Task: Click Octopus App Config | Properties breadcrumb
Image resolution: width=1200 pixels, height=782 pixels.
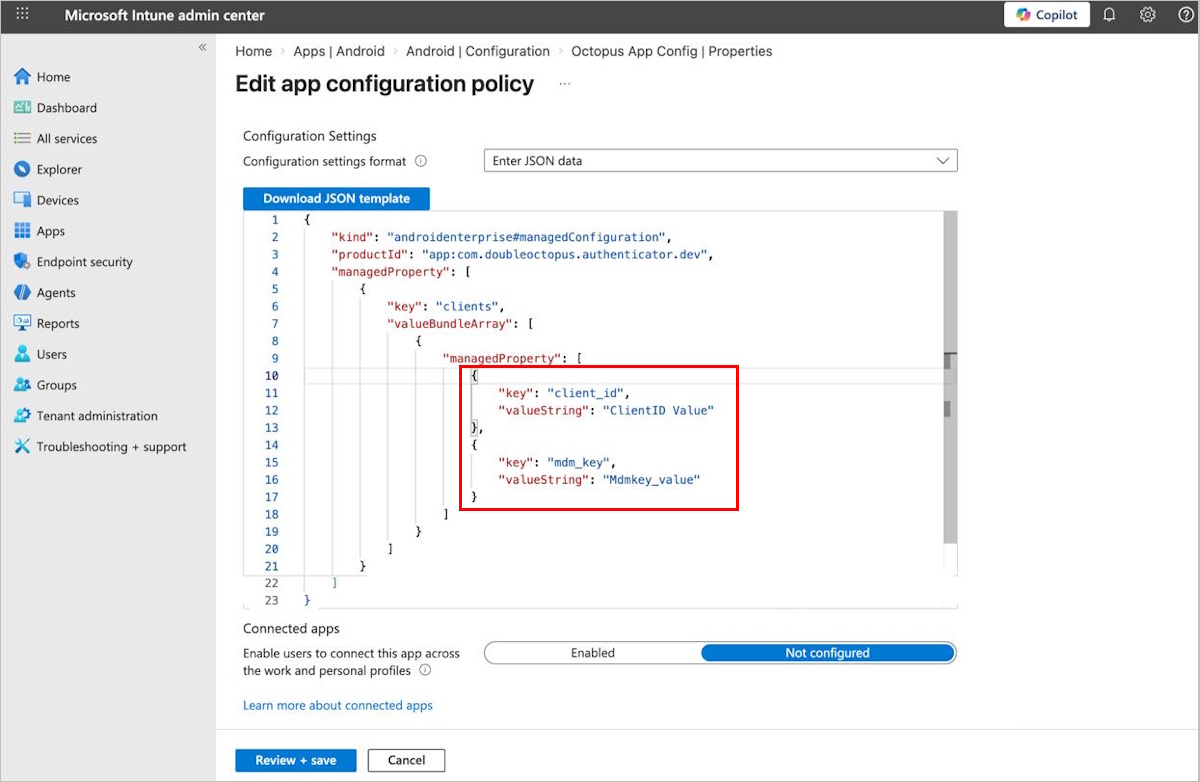Action: (x=671, y=51)
